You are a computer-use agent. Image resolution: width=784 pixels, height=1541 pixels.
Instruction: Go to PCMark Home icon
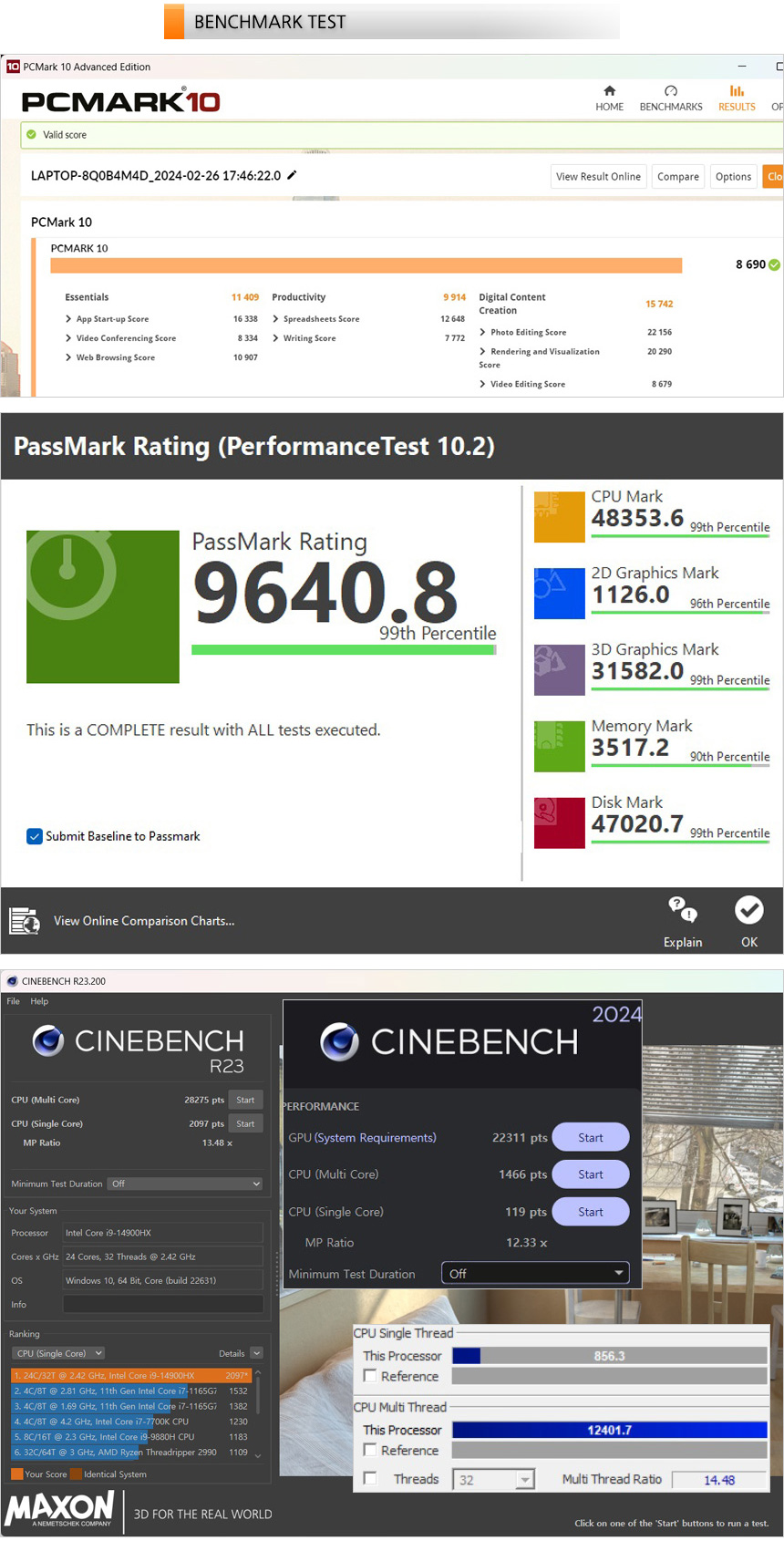[x=610, y=91]
